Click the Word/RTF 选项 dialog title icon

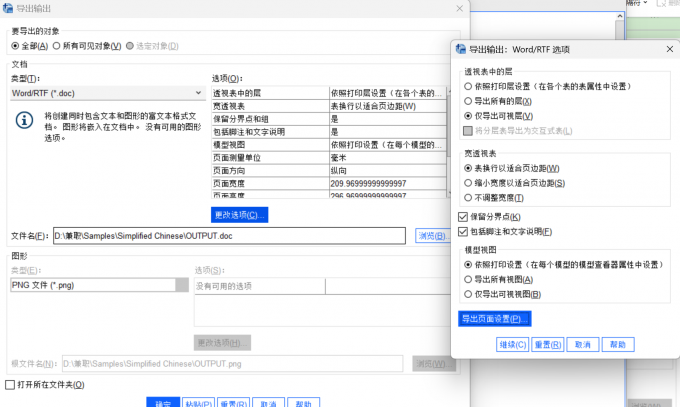[x=461, y=49]
